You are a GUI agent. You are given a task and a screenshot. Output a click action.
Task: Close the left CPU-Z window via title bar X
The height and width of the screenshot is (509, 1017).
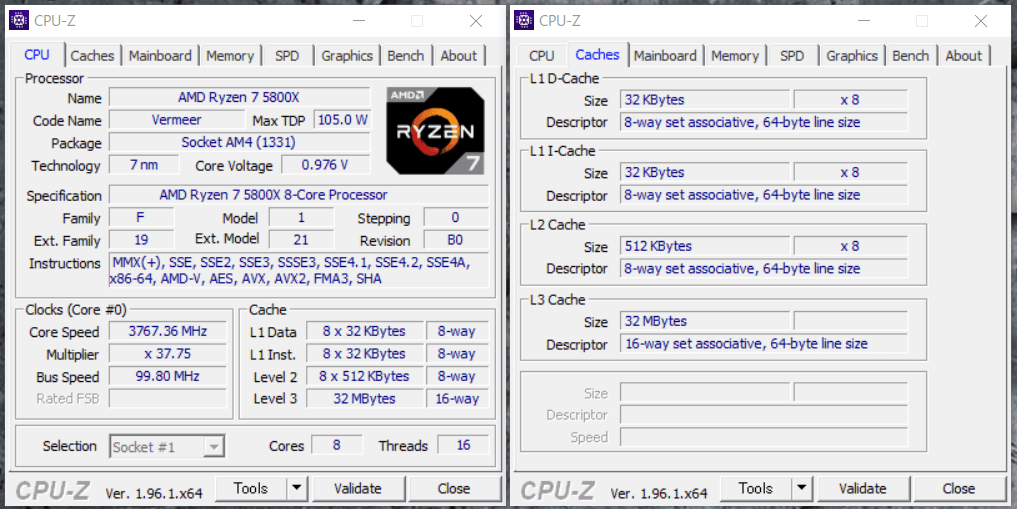pos(476,21)
